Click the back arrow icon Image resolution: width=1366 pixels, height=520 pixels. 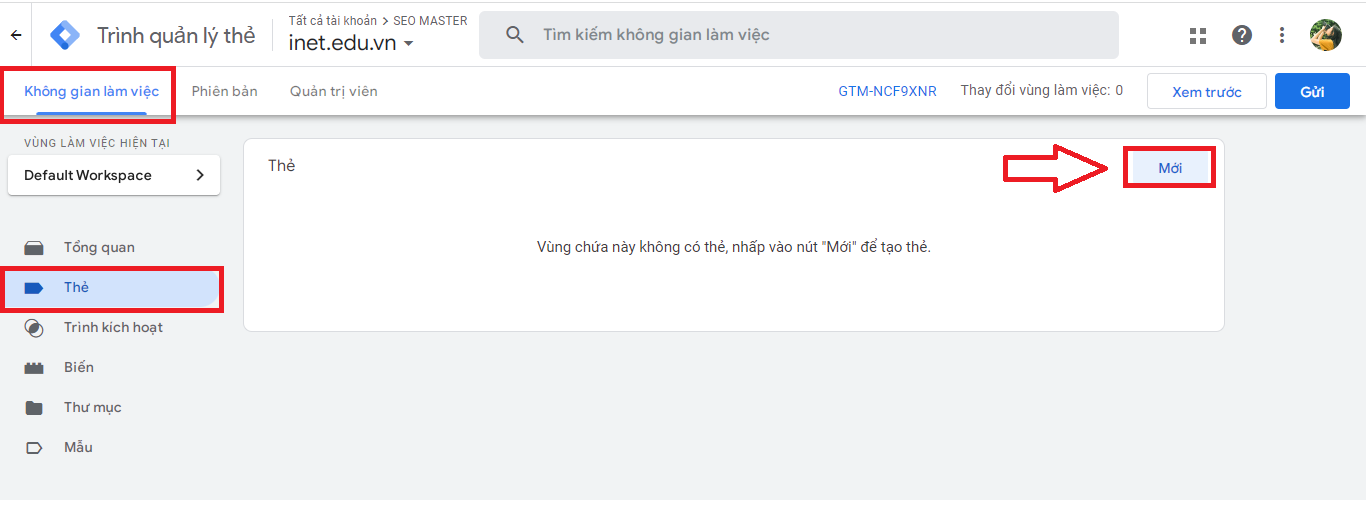pos(16,35)
